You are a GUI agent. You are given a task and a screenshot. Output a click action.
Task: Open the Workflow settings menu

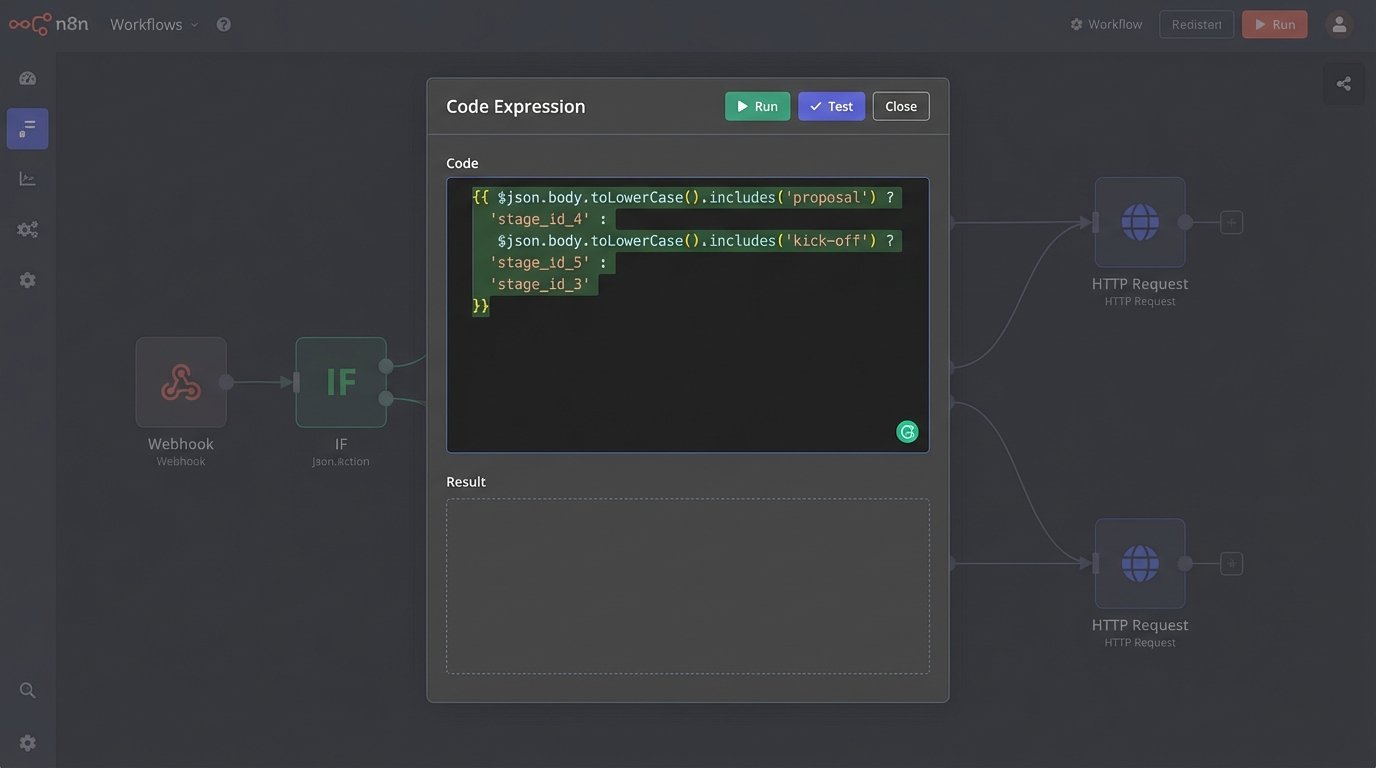[1106, 24]
